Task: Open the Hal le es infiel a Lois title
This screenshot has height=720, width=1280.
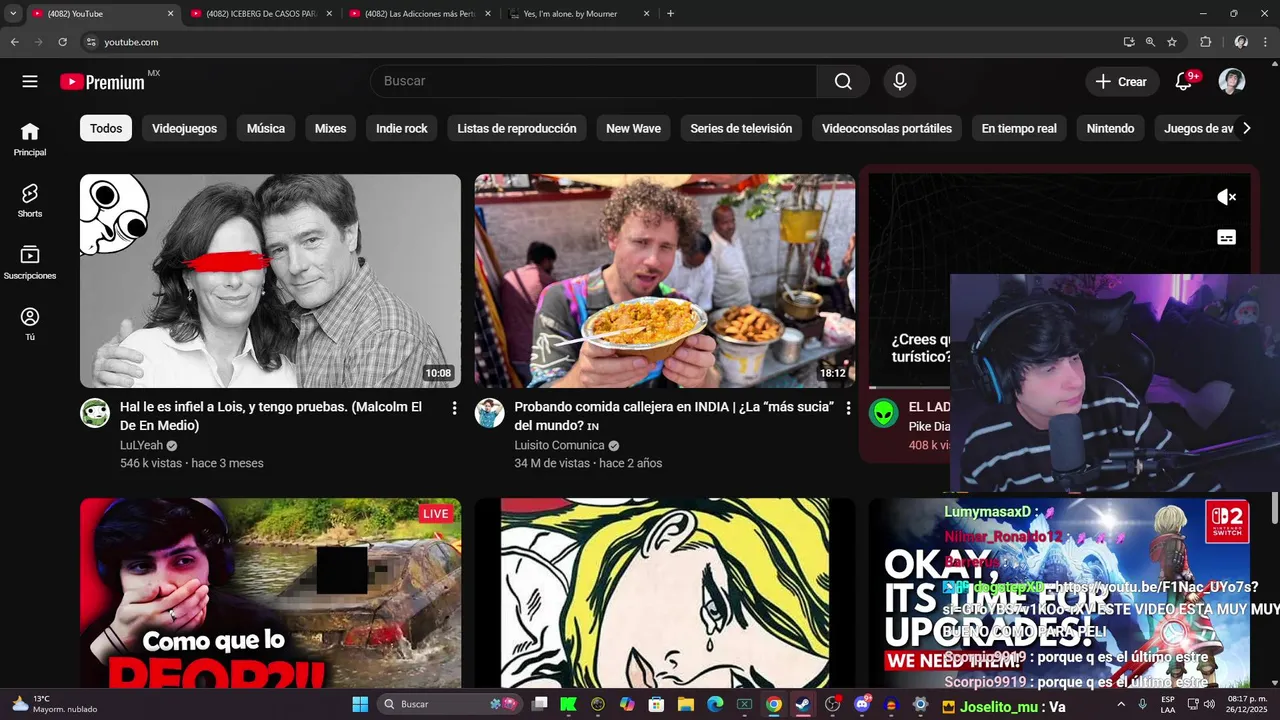Action: click(x=271, y=416)
